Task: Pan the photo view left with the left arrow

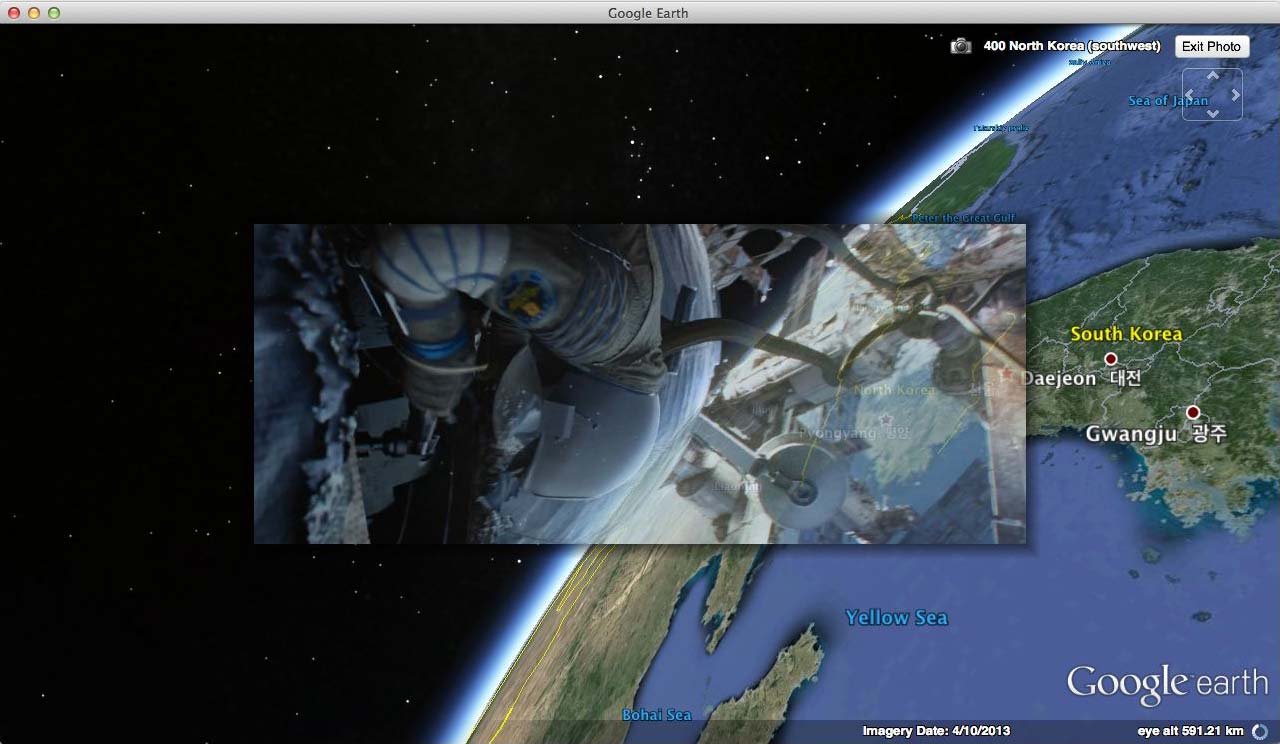Action: 1190,95
